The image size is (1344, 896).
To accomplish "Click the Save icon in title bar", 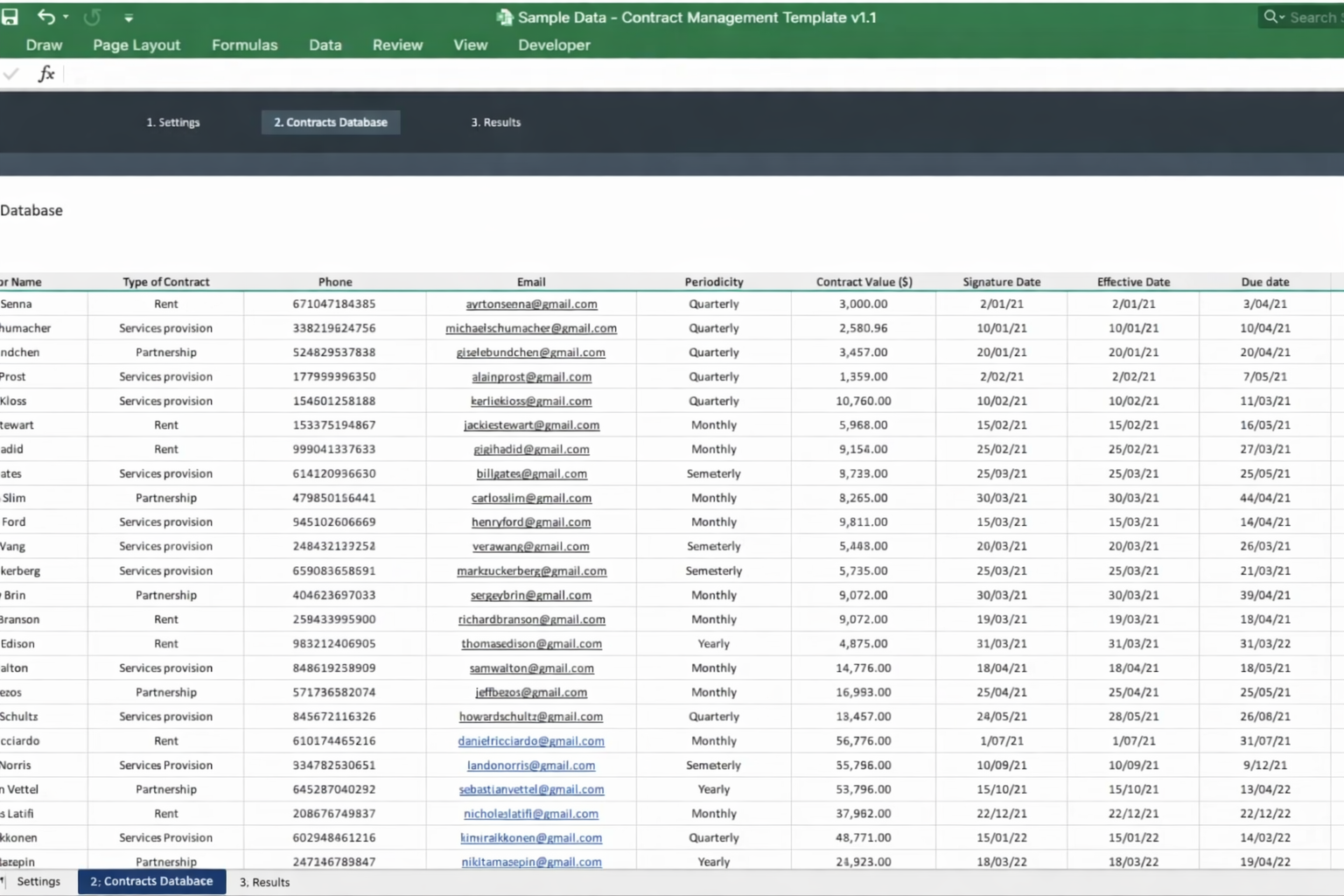I will (10, 17).
